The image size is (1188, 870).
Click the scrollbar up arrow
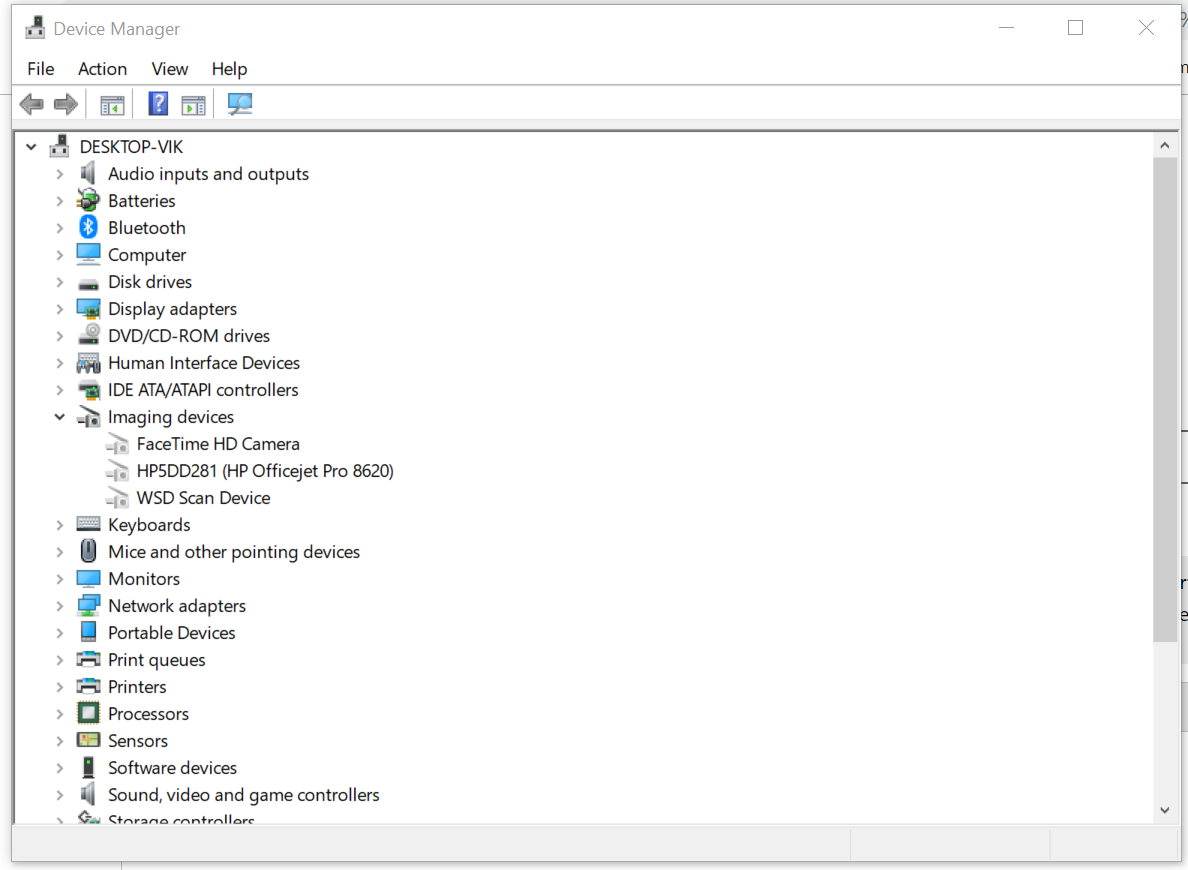1165,146
